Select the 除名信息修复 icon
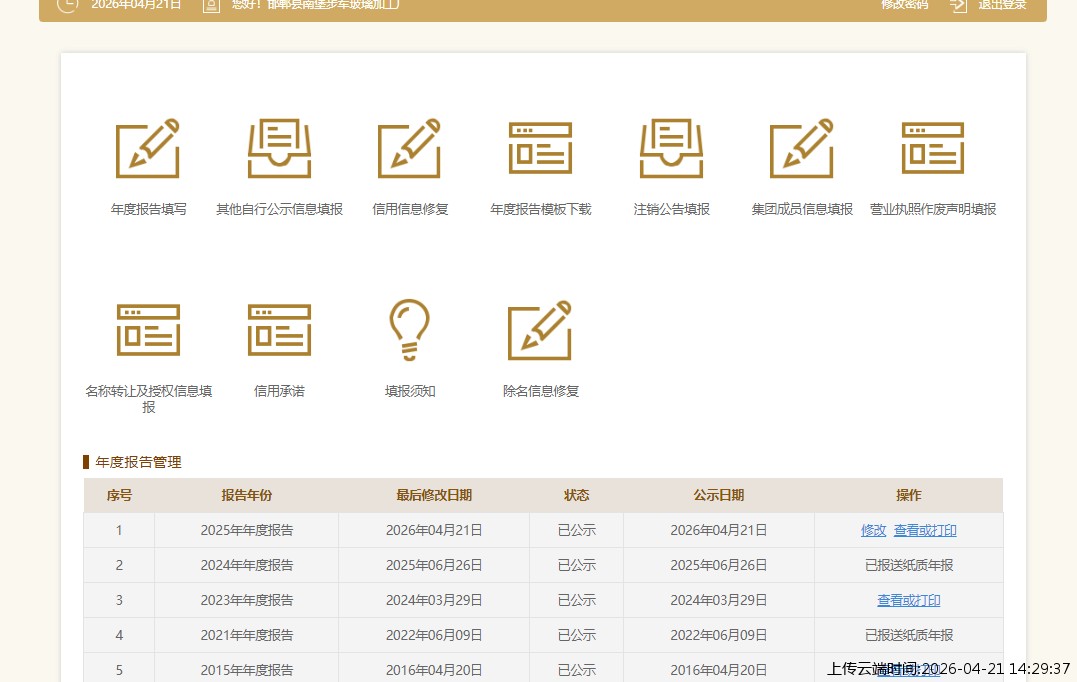This screenshot has height=682, width=1077. click(540, 330)
